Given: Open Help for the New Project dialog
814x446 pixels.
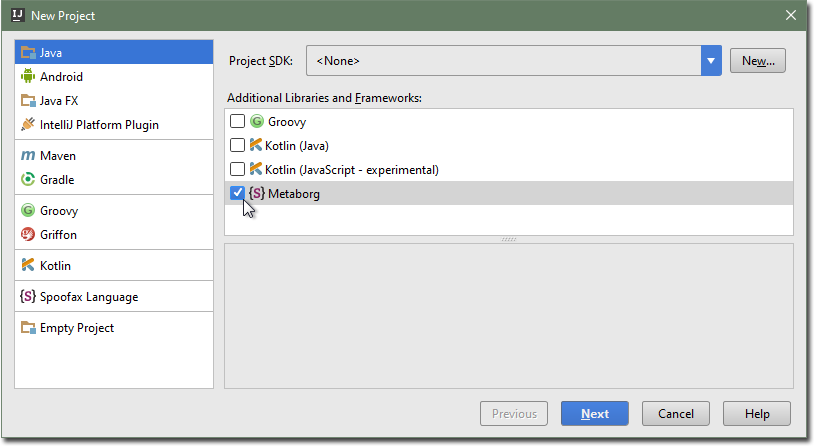Looking at the screenshot, I should (757, 413).
